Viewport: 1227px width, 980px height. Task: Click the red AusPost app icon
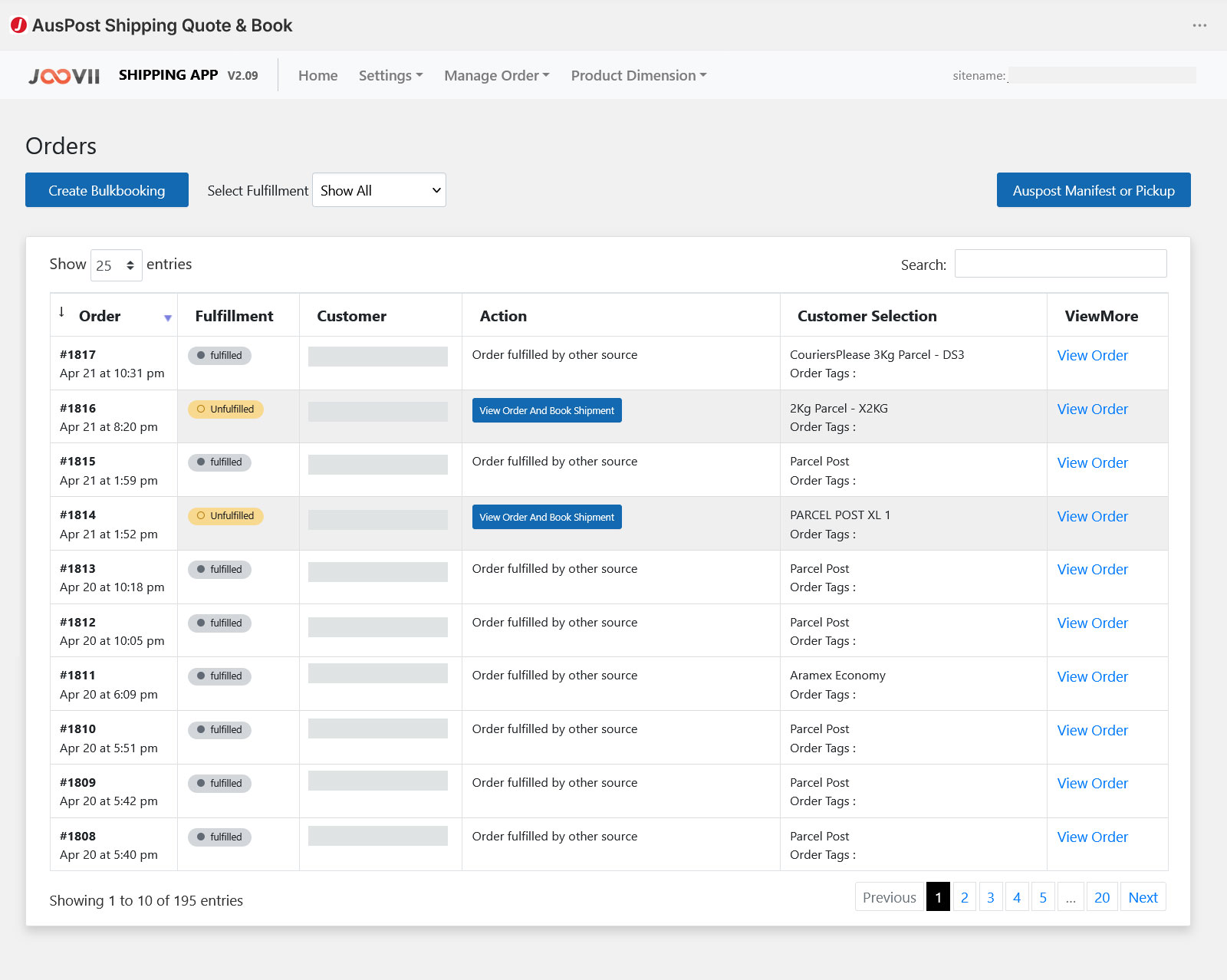point(18,25)
